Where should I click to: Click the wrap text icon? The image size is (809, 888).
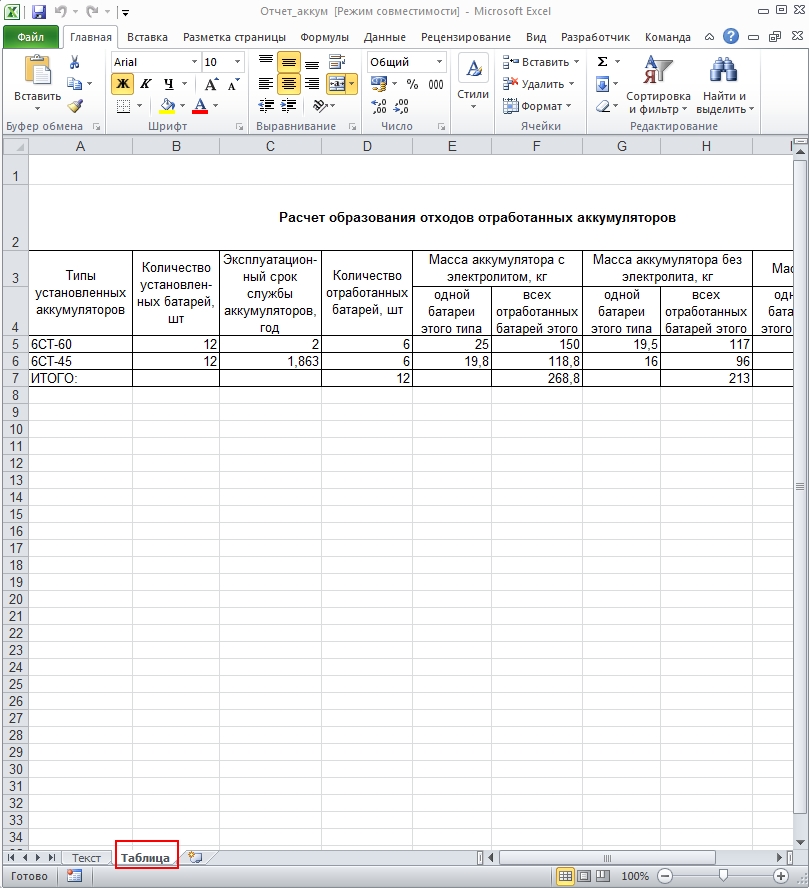pyautogui.click(x=337, y=62)
